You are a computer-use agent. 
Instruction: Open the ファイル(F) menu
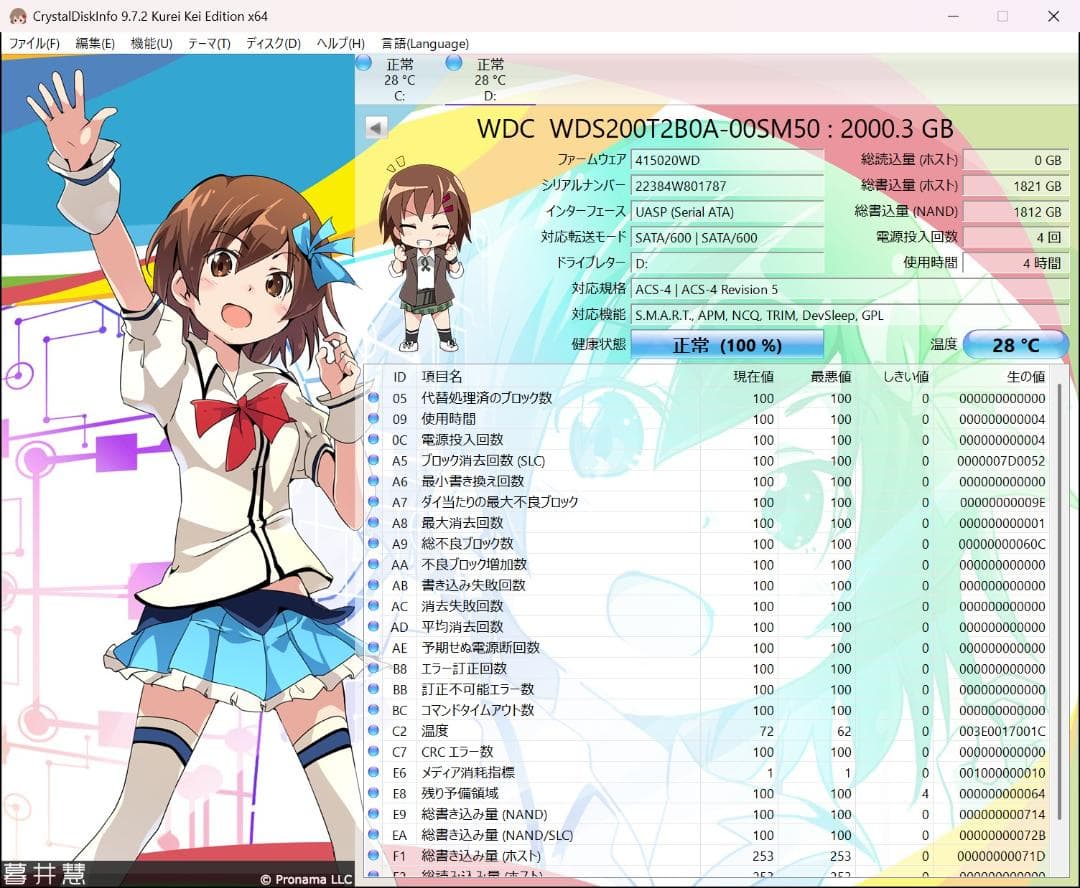[x=34, y=43]
